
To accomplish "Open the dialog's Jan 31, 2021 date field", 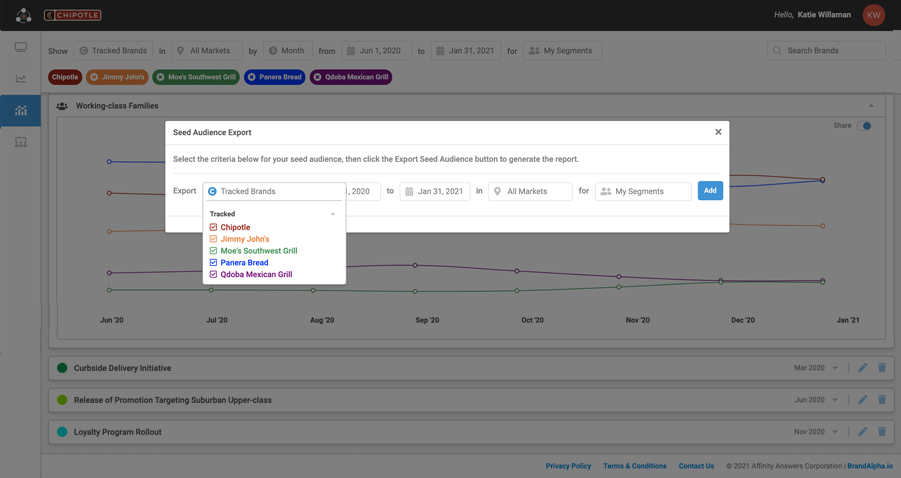I will click(435, 191).
